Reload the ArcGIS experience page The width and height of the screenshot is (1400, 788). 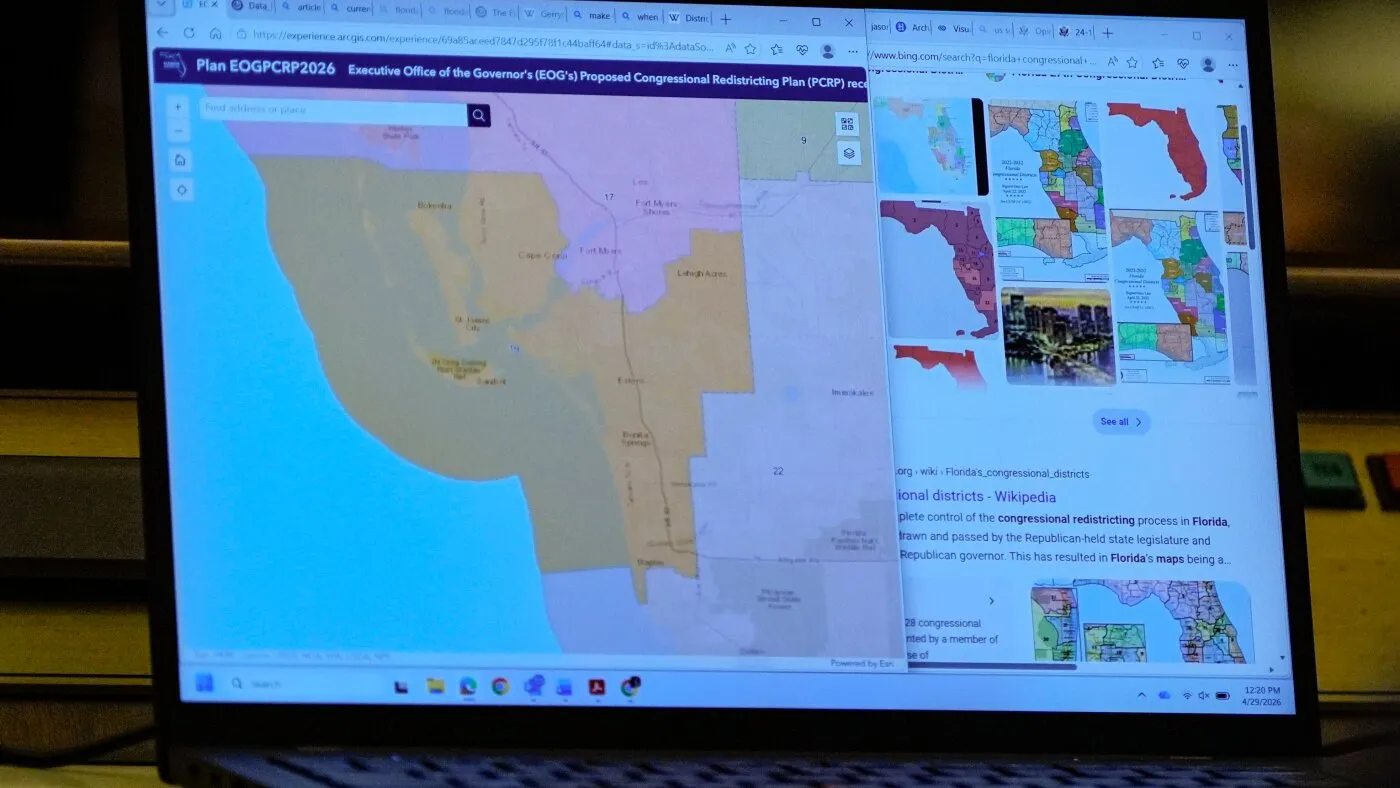(x=189, y=33)
